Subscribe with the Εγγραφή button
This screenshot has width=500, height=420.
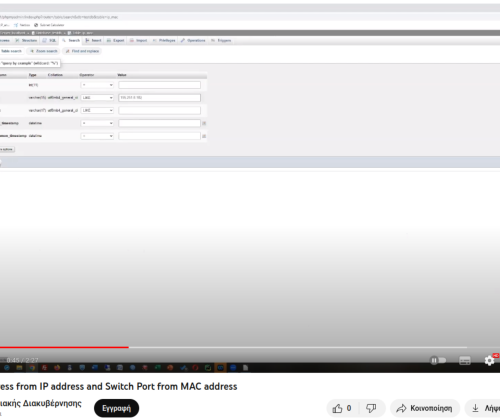point(116,408)
